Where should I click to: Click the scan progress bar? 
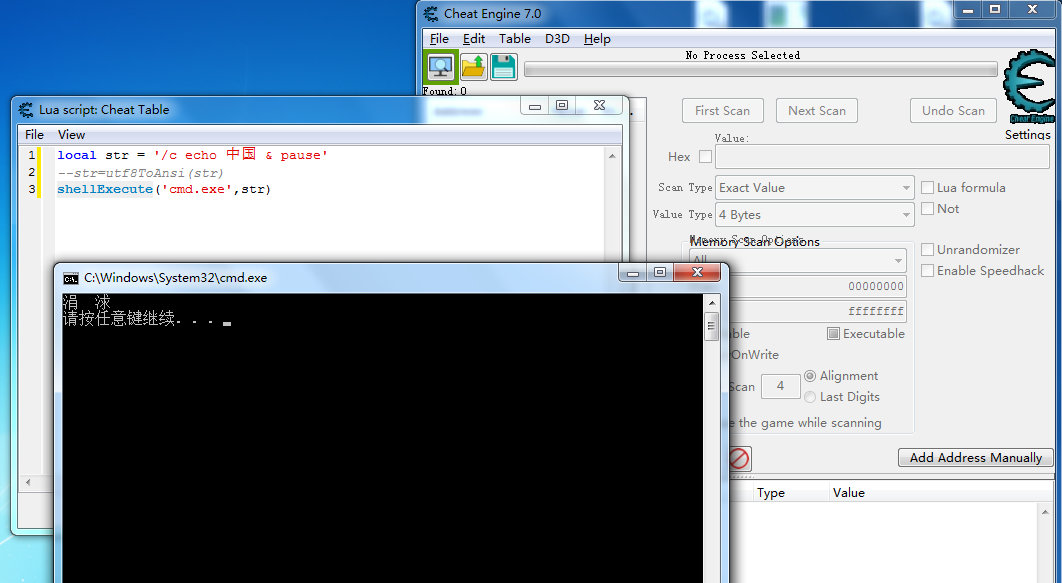(x=760, y=70)
